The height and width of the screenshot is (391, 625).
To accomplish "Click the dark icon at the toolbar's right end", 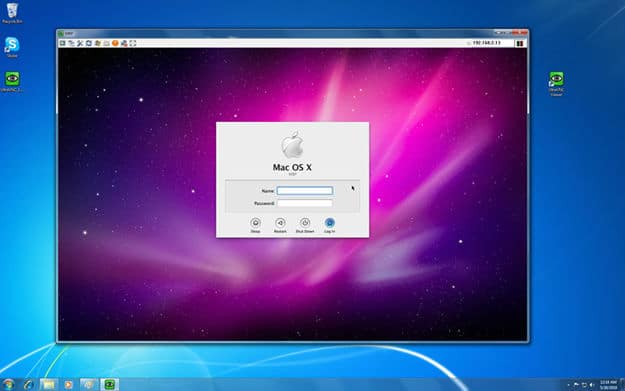I will [x=520, y=43].
